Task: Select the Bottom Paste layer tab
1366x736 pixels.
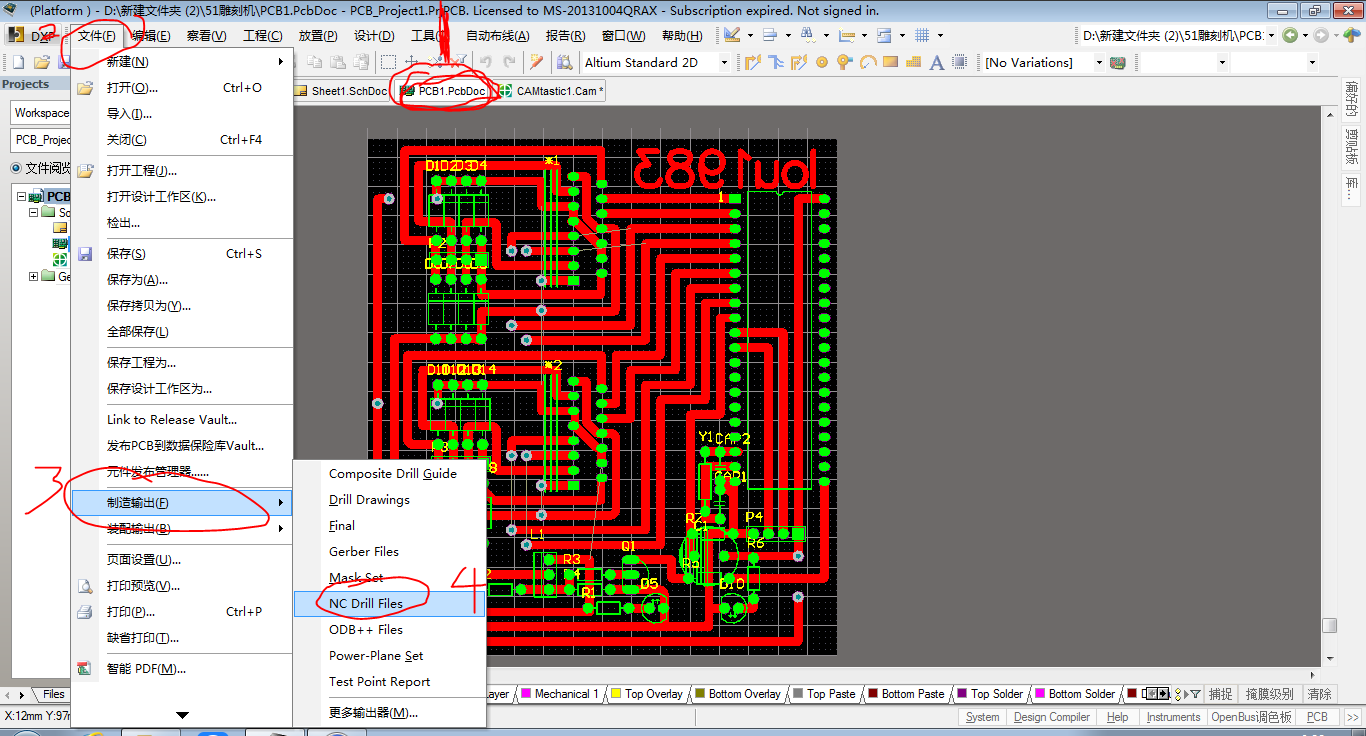Action: point(906,694)
